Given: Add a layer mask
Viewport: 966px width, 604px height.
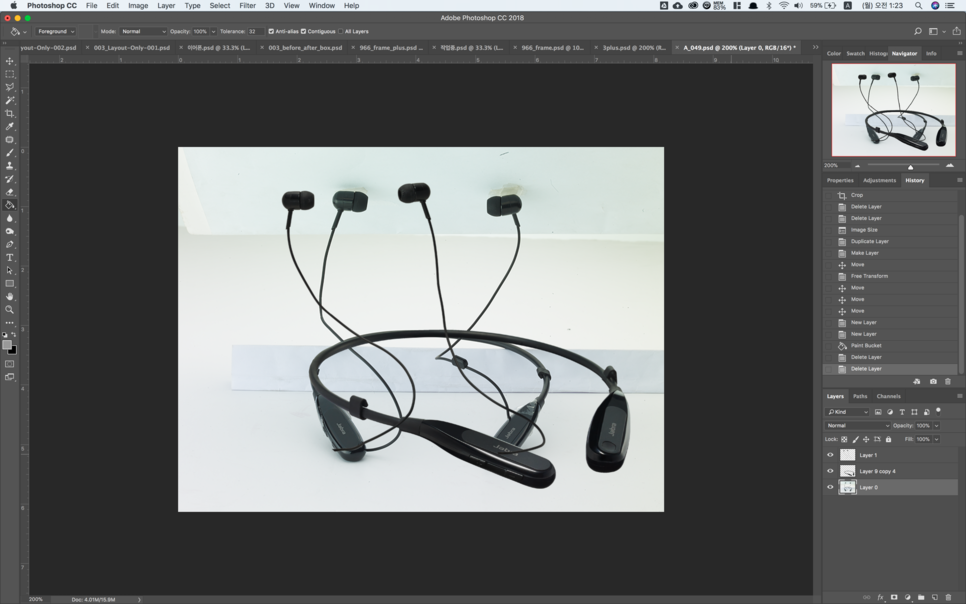Looking at the screenshot, I should pos(894,597).
